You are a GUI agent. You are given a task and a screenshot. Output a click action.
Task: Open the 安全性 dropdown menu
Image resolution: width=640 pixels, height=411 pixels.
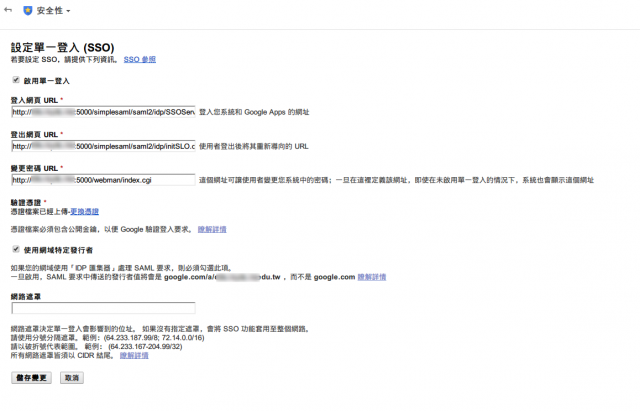pos(53,11)
